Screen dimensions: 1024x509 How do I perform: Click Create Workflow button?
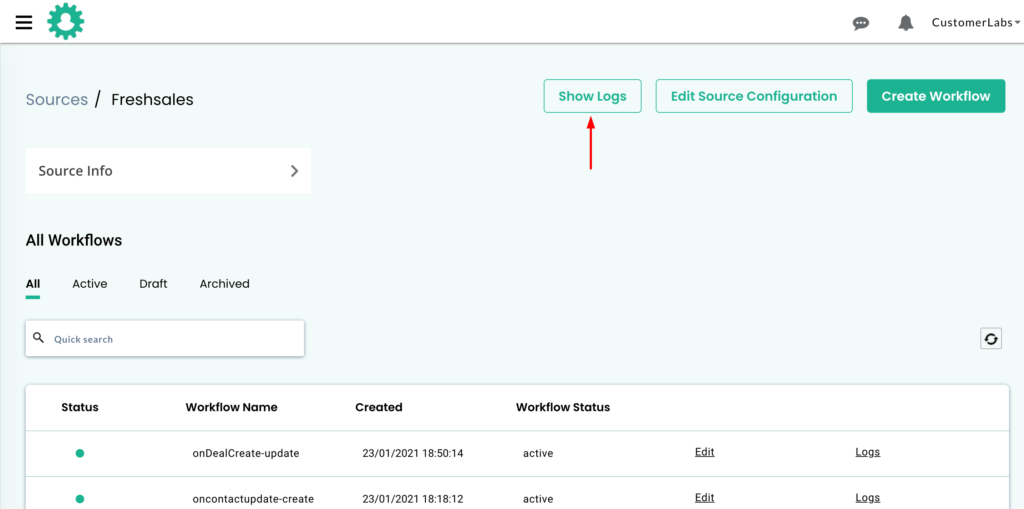[936, 96]
